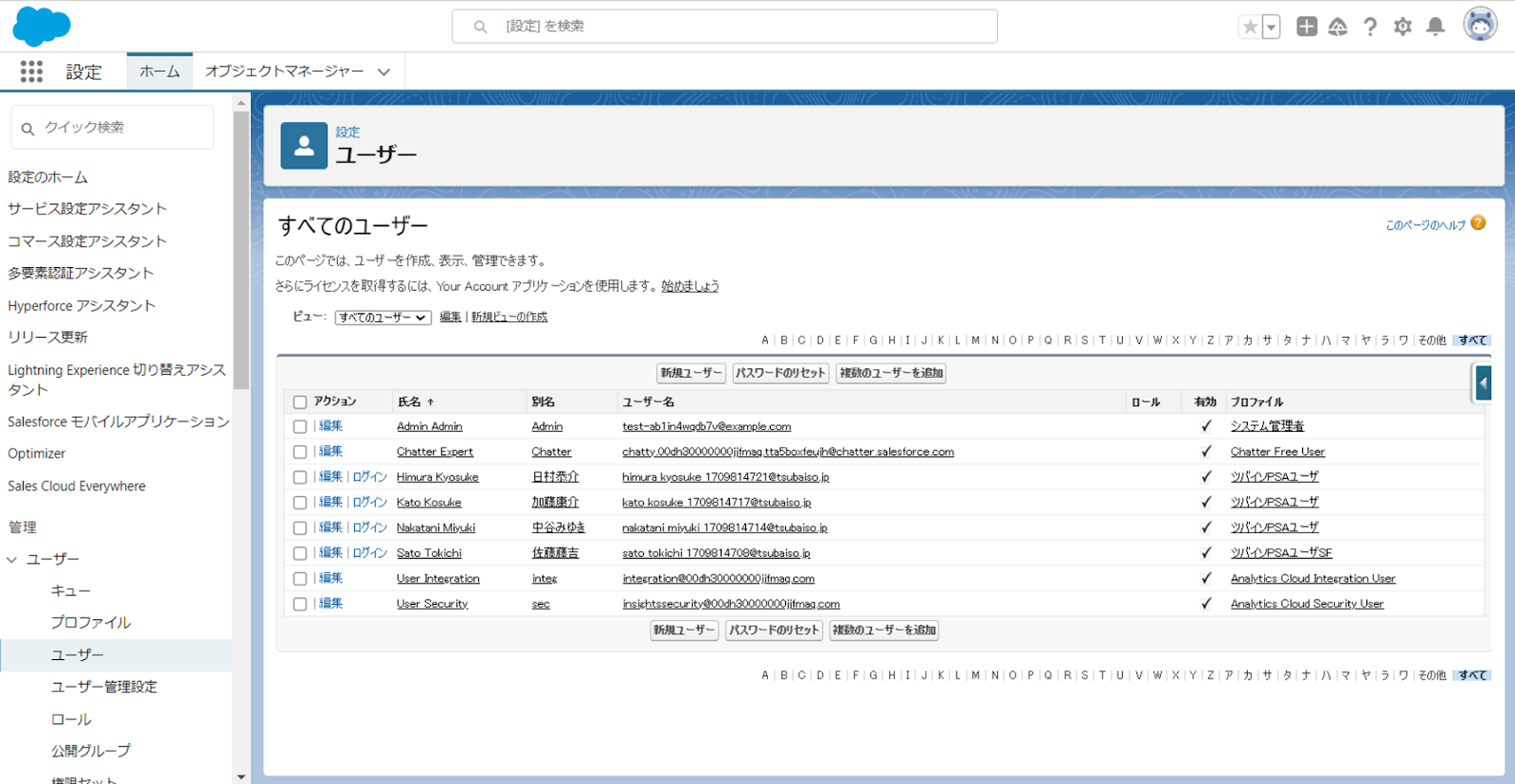Check the Kato Kosuke row checkbox
The height and width of the screenshot is (784, 1515).
click(300, 503)
